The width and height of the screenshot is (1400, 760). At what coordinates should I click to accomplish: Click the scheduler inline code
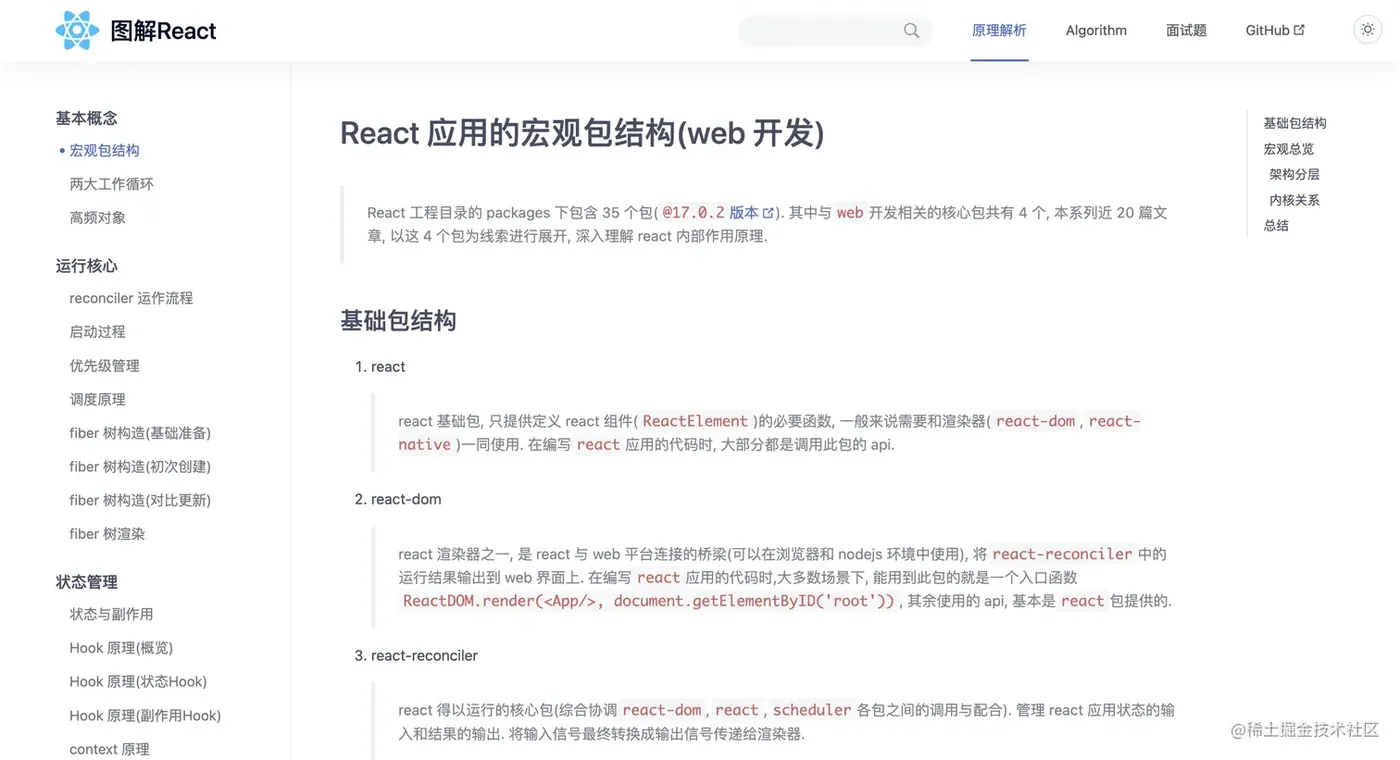(x=812, y=710)
